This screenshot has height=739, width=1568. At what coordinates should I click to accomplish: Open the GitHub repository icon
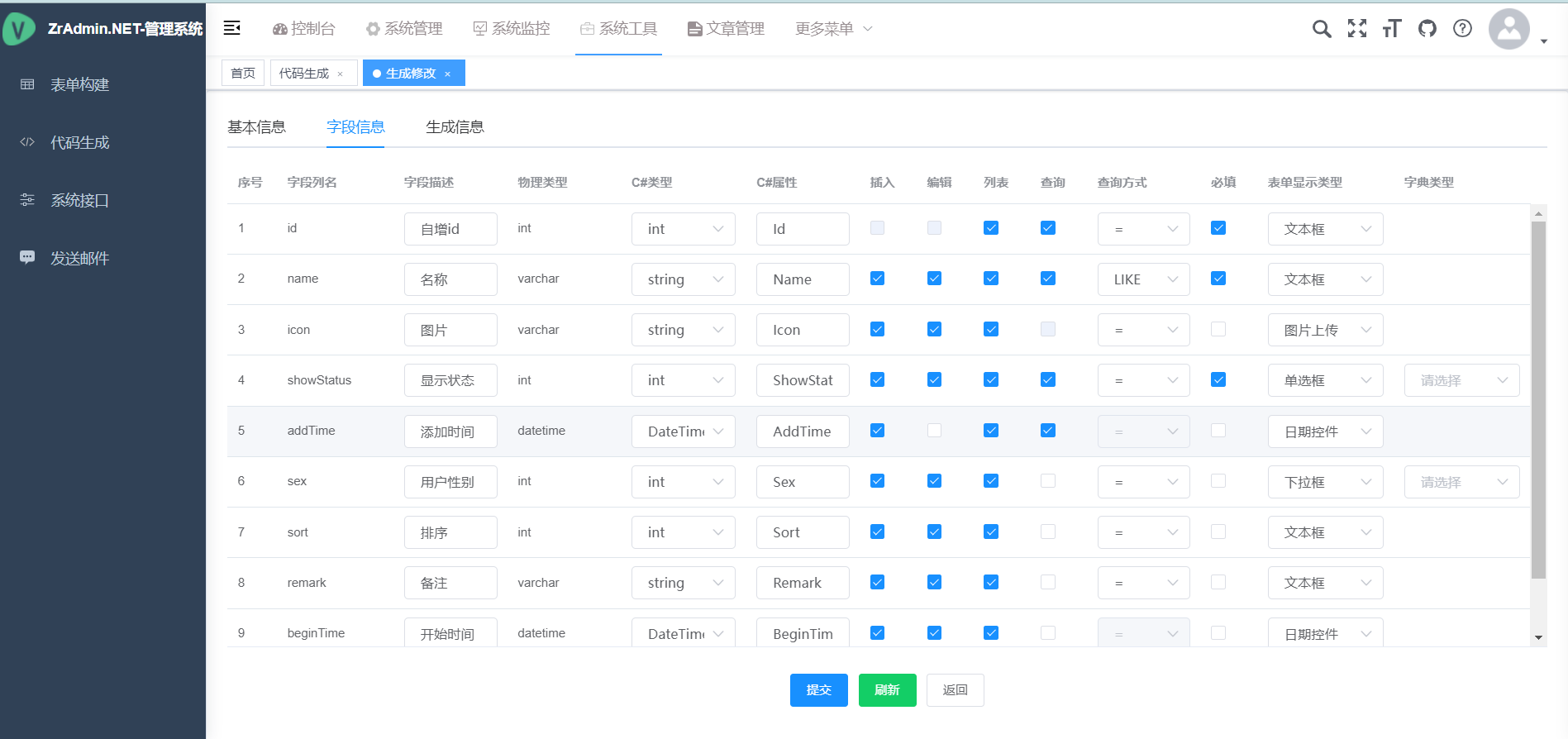[1427, 29]
